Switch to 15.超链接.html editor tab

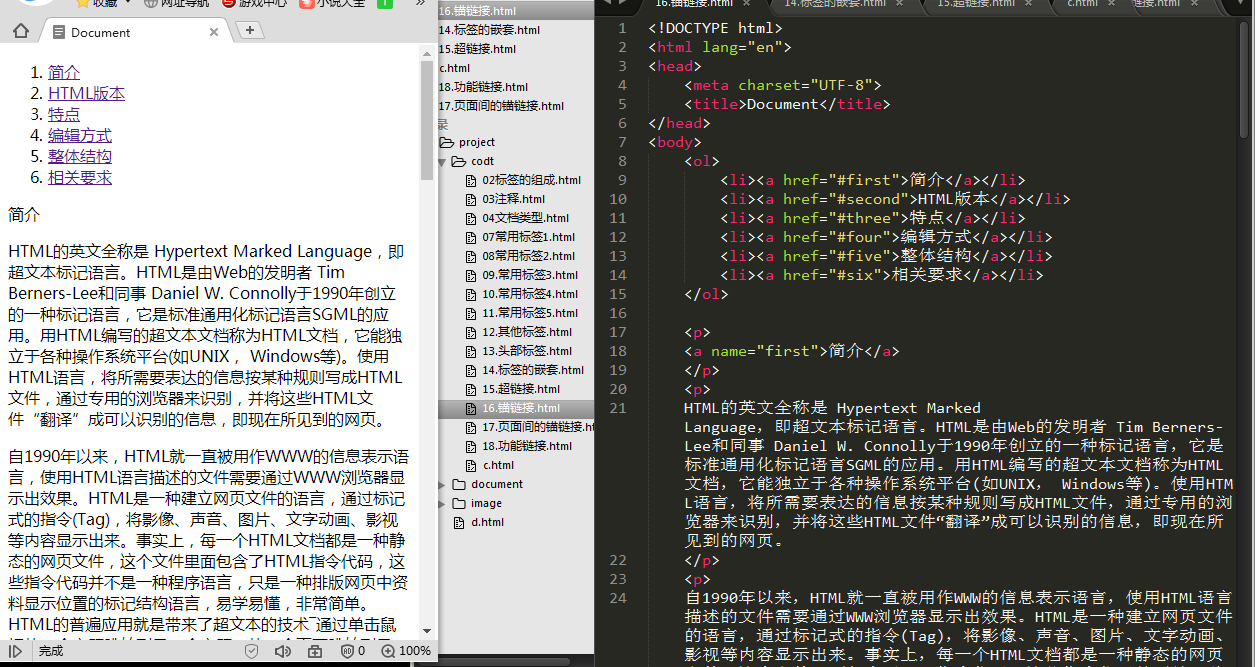click(975, 4)
